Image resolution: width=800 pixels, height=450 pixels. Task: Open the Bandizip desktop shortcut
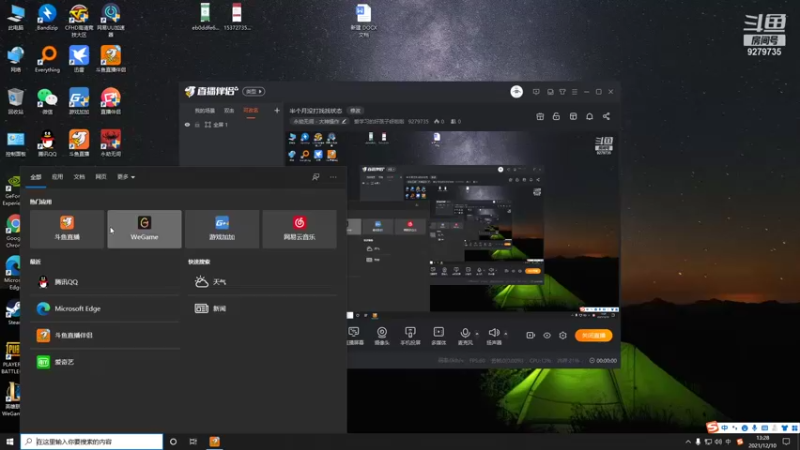pyautogui.click(x=47, y=17)
